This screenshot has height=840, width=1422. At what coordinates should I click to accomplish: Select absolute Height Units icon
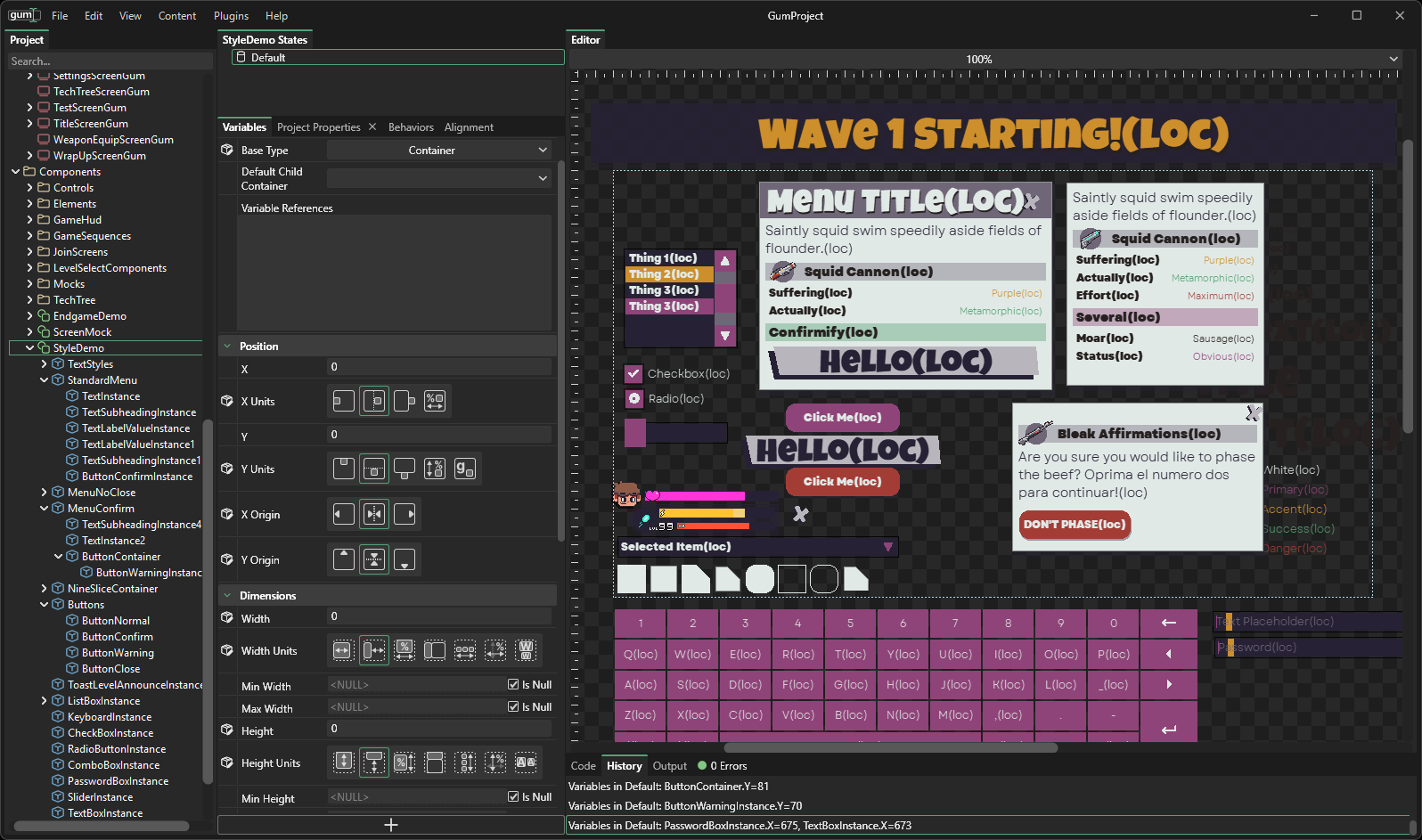pyautogui.click(x=343, y=763)
